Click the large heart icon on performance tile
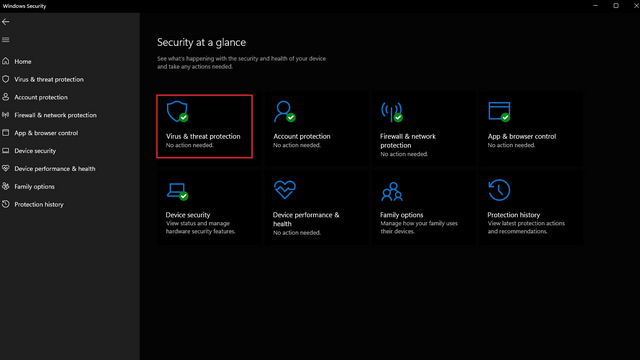This screenshot has height=360, width=640. pyautogui.click(x=284, y=190)
